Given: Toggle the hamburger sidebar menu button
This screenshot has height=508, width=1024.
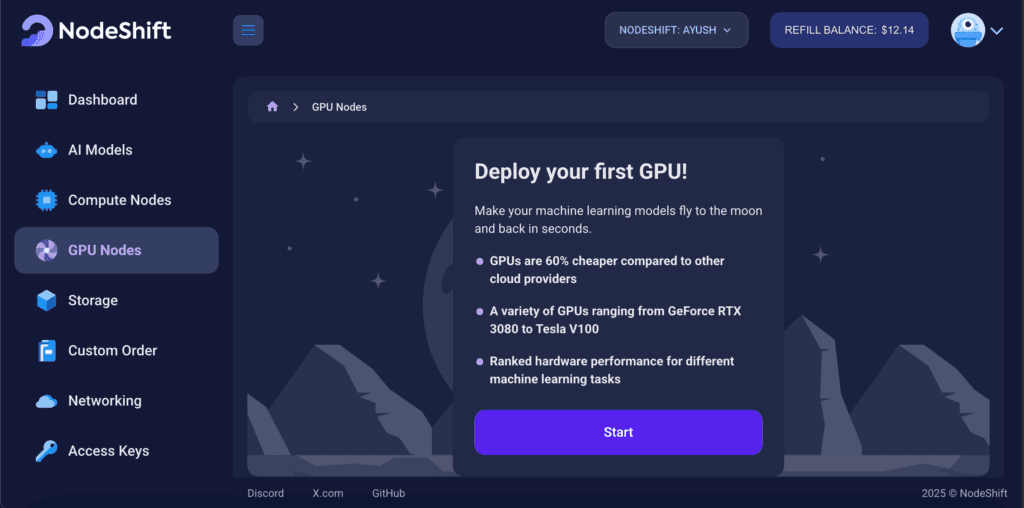Looking at the screenshot, I should (x=248, y=30).
